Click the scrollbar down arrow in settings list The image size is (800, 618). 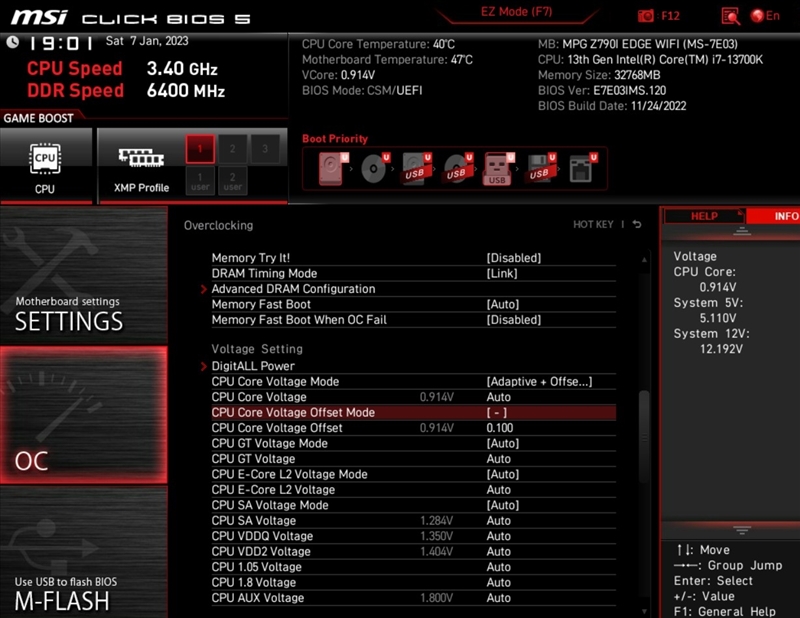point(644,611)
